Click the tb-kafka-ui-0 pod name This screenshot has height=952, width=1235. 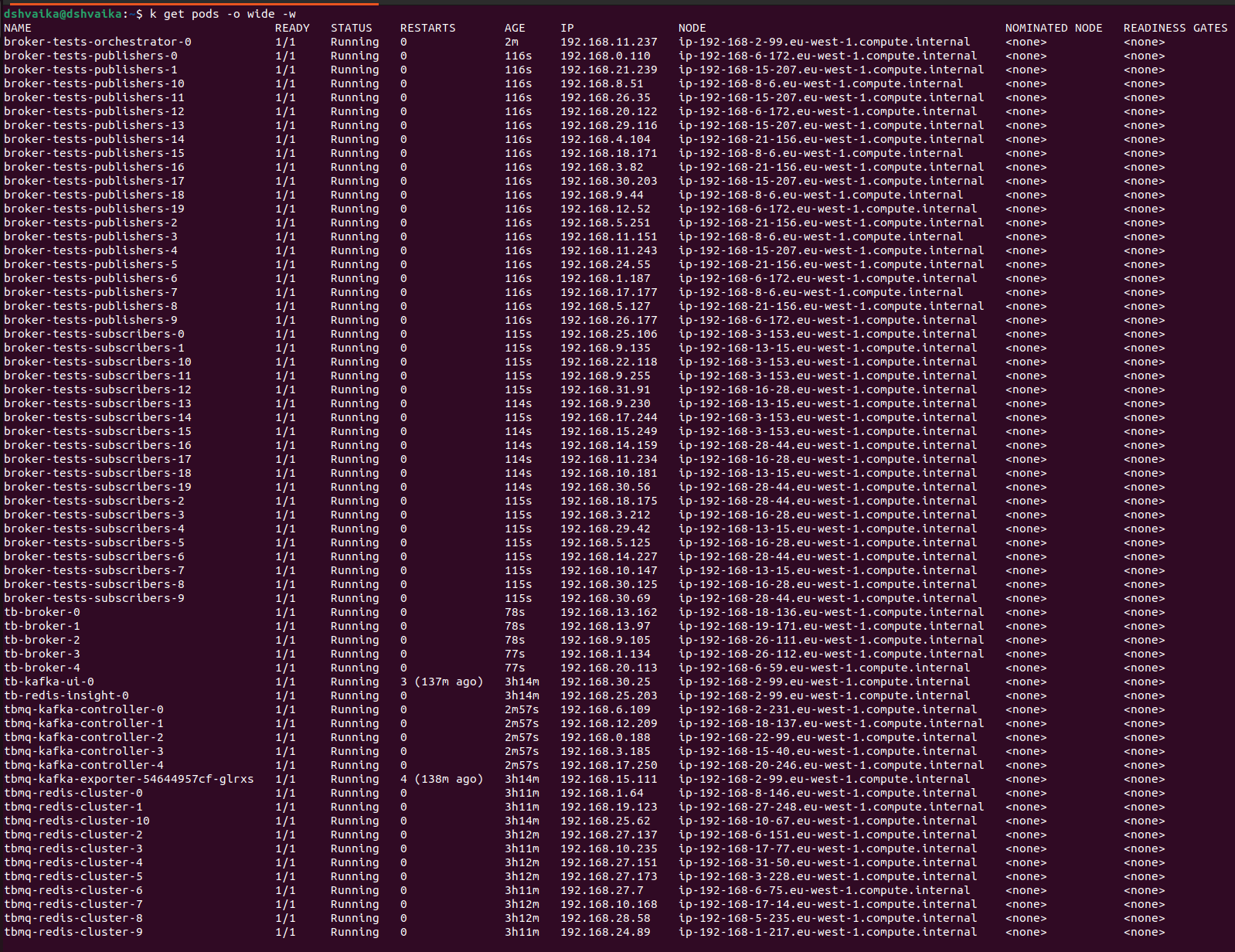tap(49, 682)
